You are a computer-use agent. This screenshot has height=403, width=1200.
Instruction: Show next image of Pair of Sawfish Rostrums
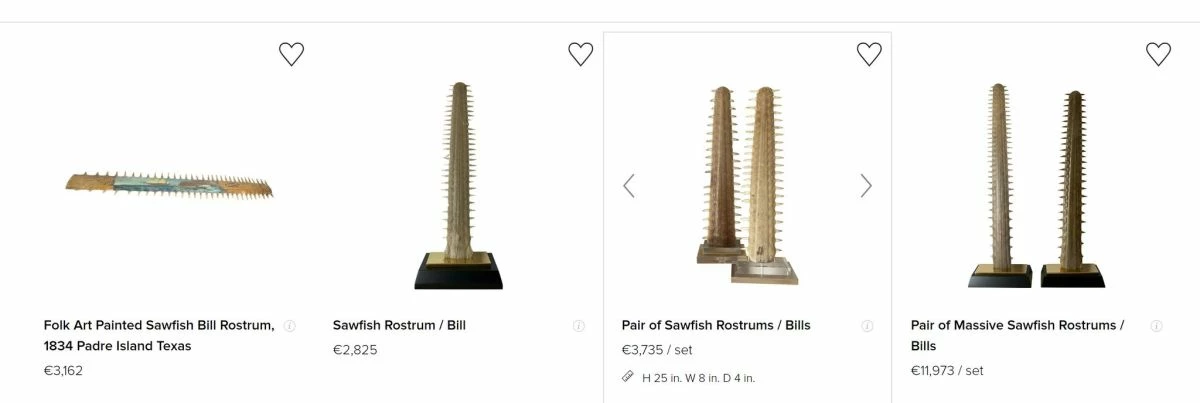(866, 186)
